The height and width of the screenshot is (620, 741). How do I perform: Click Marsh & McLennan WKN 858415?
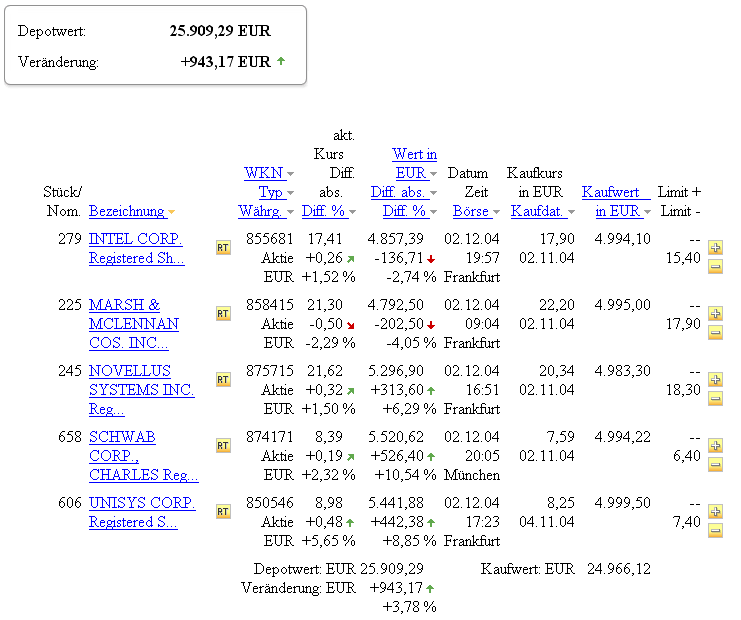[269, 305]
